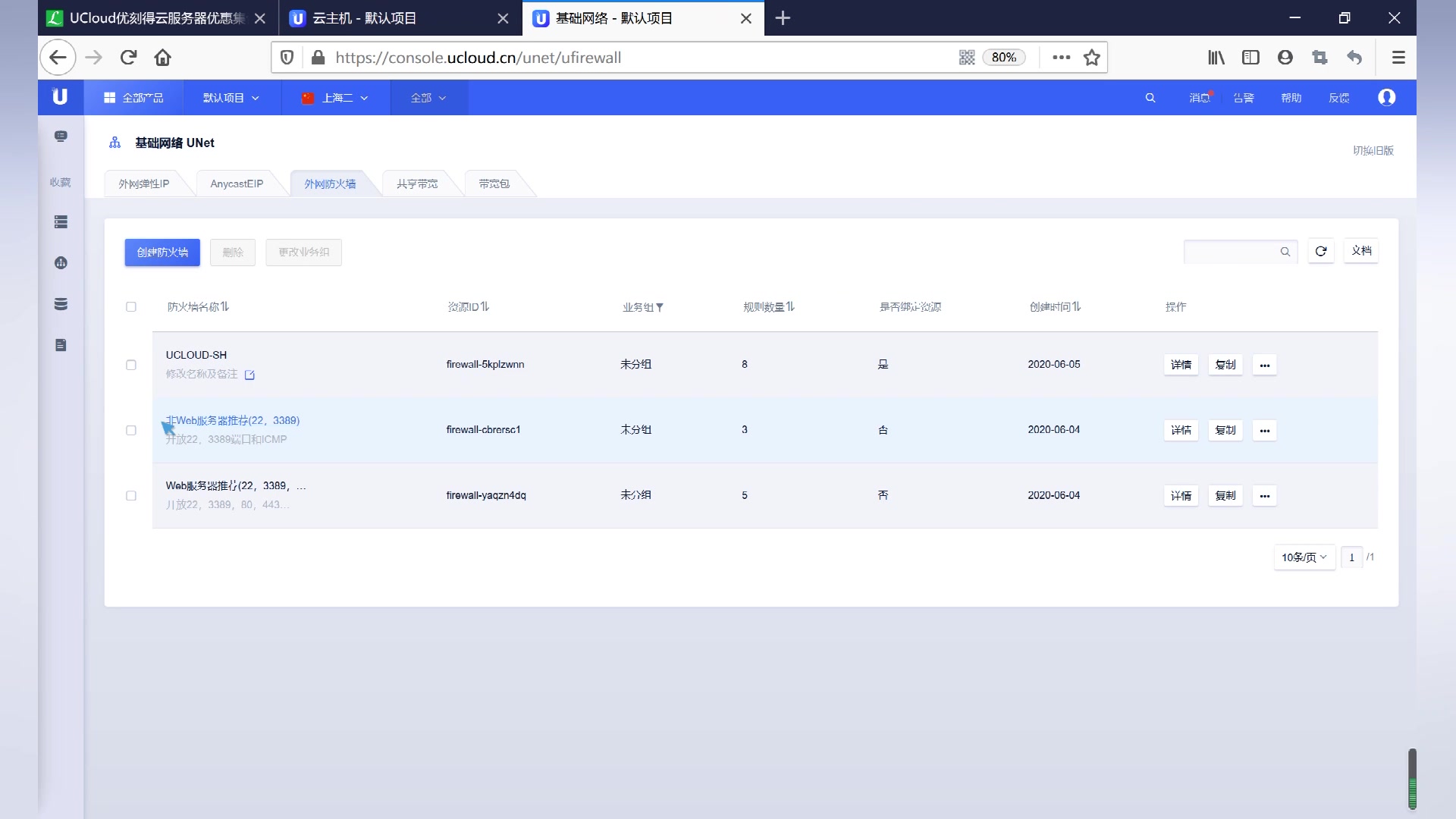Switch to the AnycastEIP tab
The height and width of the screenshot is (819, 1456).
tap(237, 184)
